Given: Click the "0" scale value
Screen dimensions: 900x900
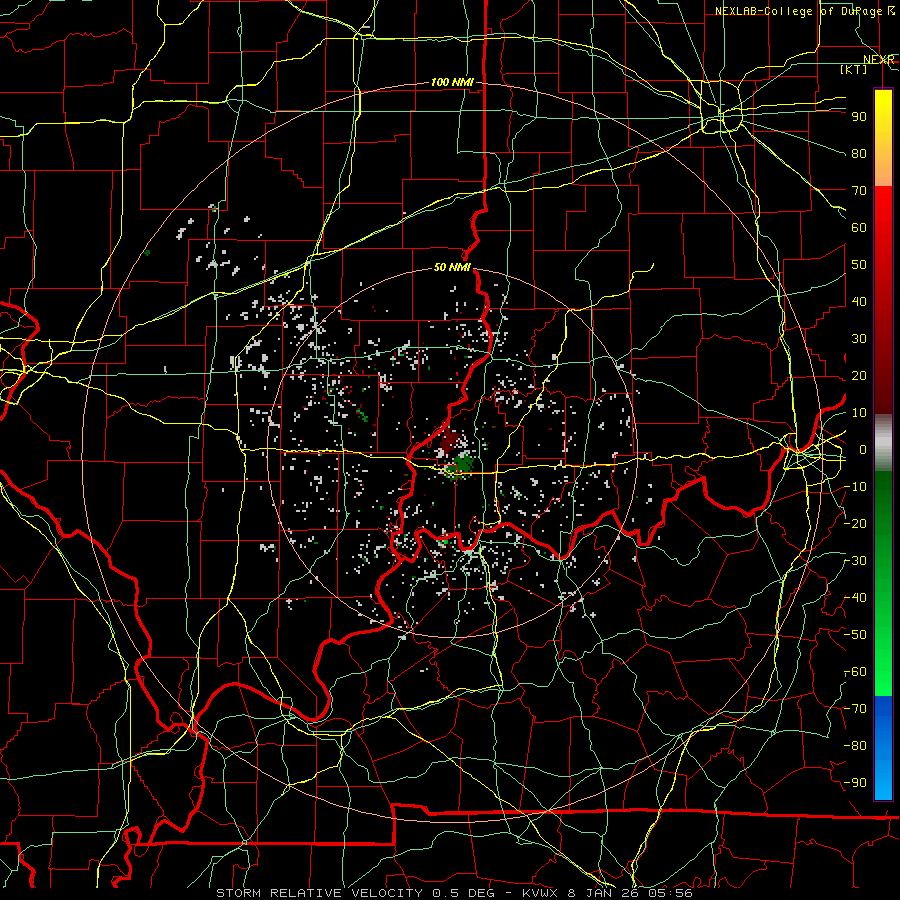Looking at the screenshot, I should pos(862,449).
